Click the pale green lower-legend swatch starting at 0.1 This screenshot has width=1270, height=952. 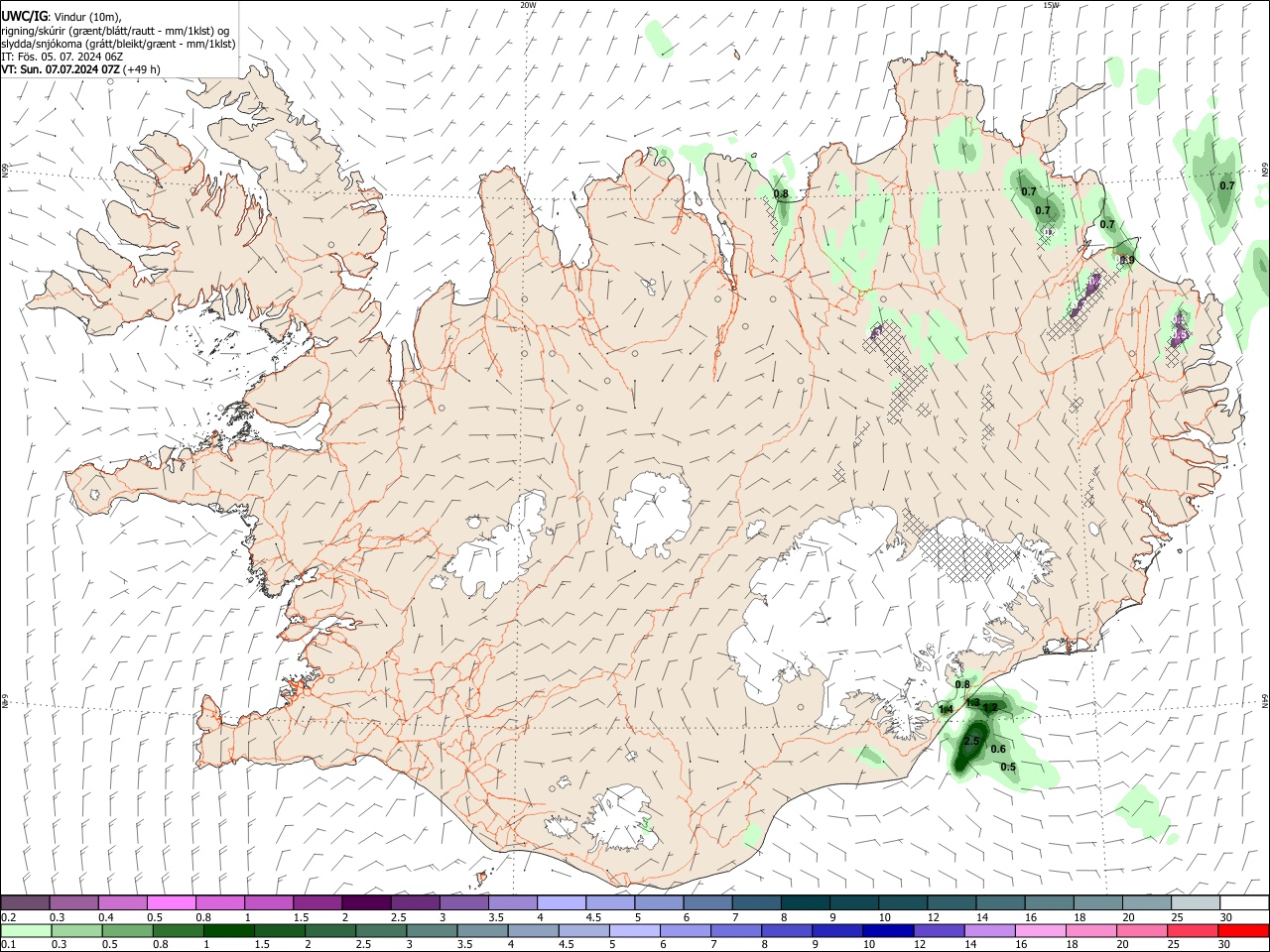[x=26, y=930]
